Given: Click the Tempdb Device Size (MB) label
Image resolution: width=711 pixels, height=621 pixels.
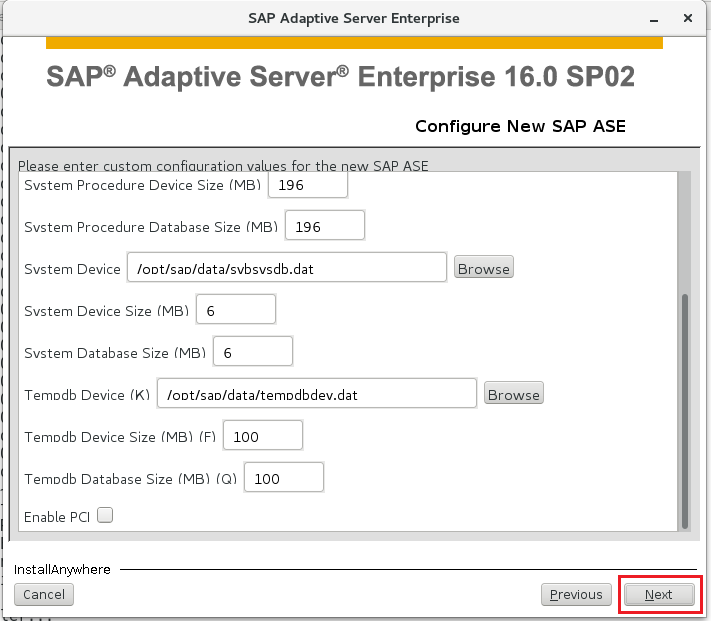Looking at the screenshot, I should [x=120, y=437].
